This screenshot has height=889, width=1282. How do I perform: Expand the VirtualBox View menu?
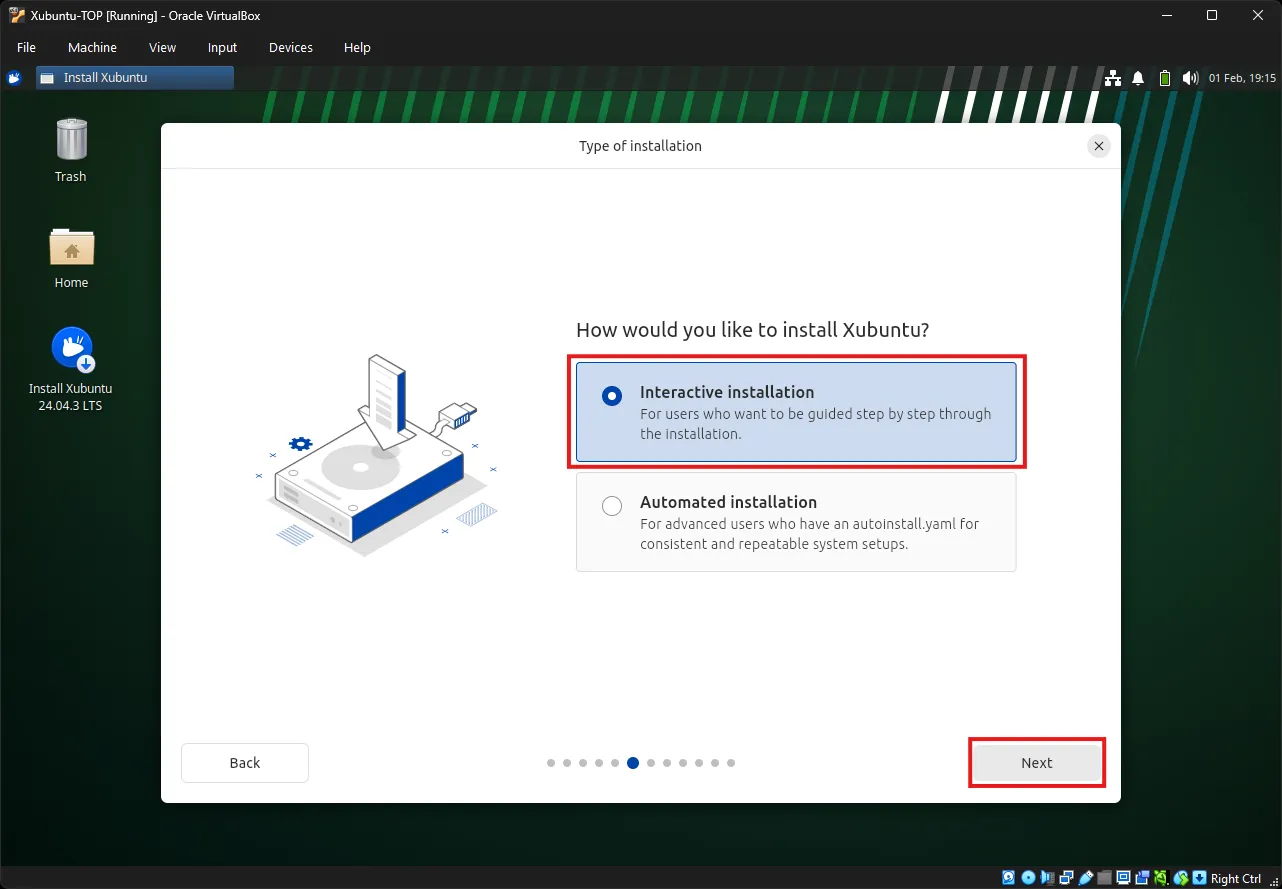coord(162,47)
